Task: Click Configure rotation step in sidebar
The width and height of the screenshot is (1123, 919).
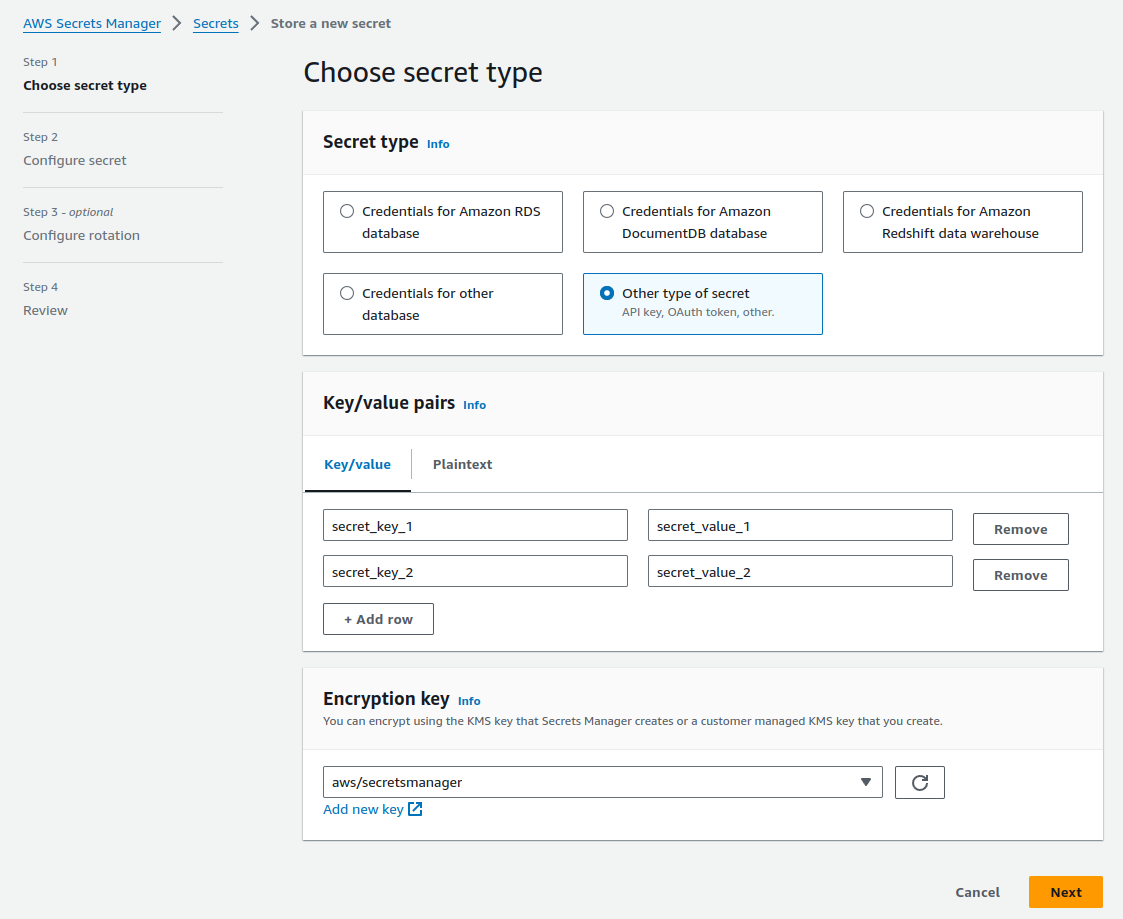Action: point(81,236)
